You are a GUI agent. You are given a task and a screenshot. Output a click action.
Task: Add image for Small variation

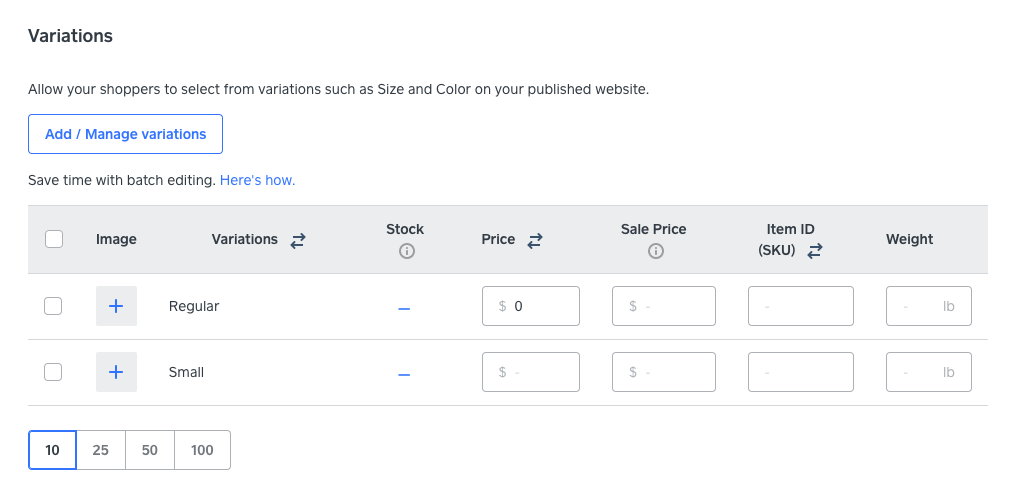pos(116,372)
